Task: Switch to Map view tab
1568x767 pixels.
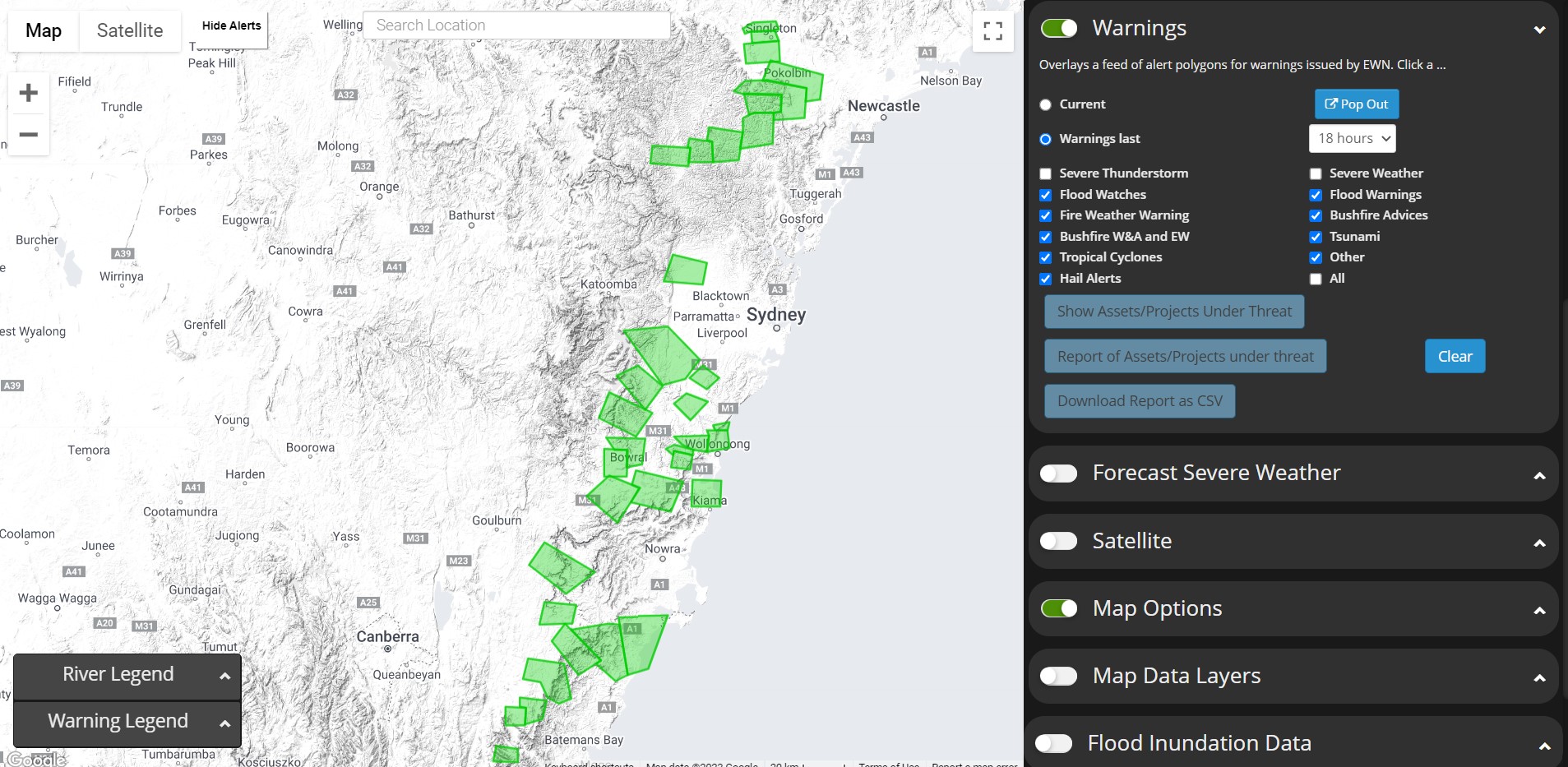Action: pos(44,31)
